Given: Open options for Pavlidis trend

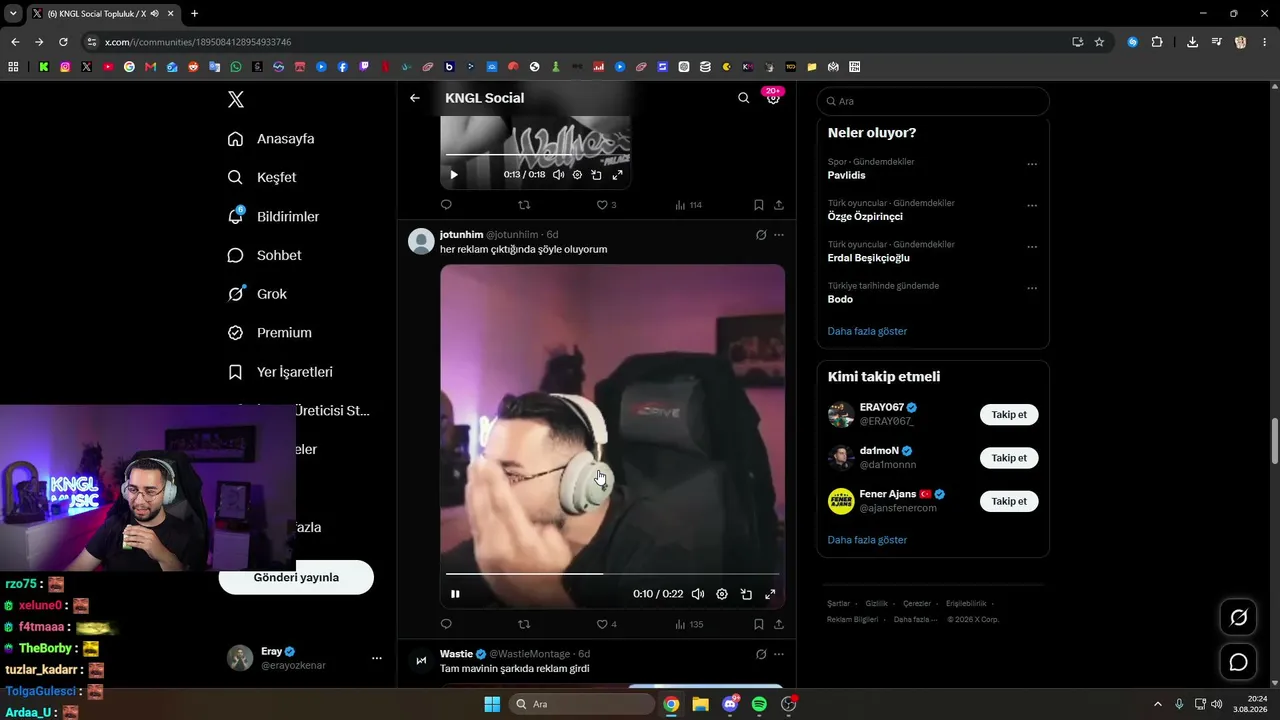Looking at the screenshot, I should [x=1032, y=164].
